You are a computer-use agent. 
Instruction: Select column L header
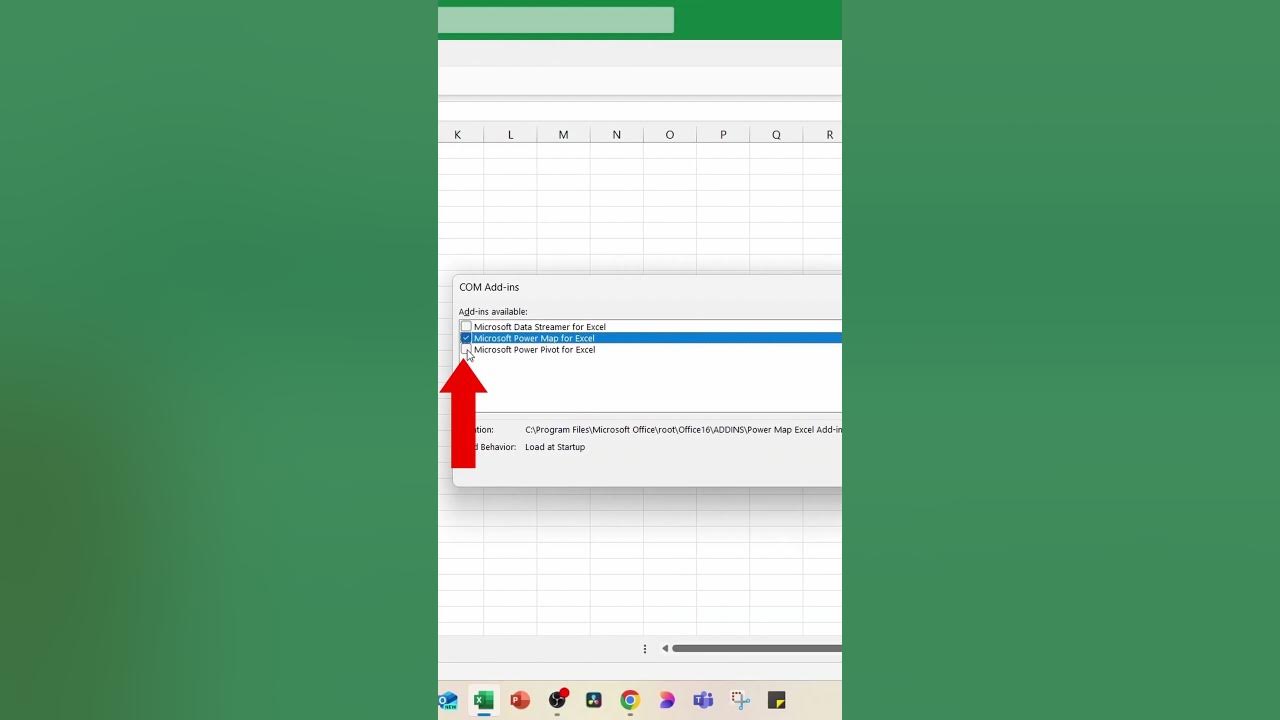tap(510, 135)
